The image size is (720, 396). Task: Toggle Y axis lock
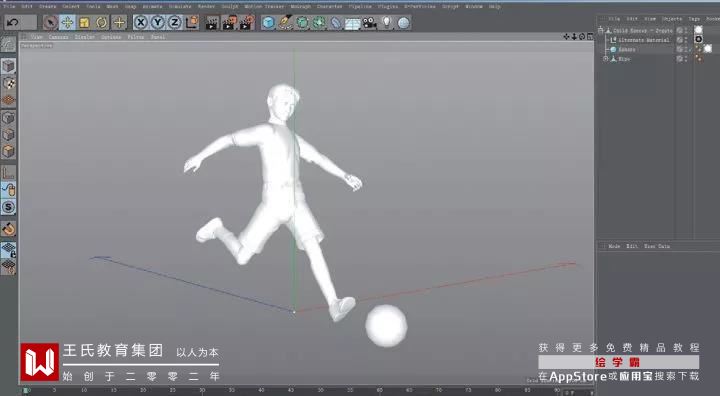pos(158,22)
